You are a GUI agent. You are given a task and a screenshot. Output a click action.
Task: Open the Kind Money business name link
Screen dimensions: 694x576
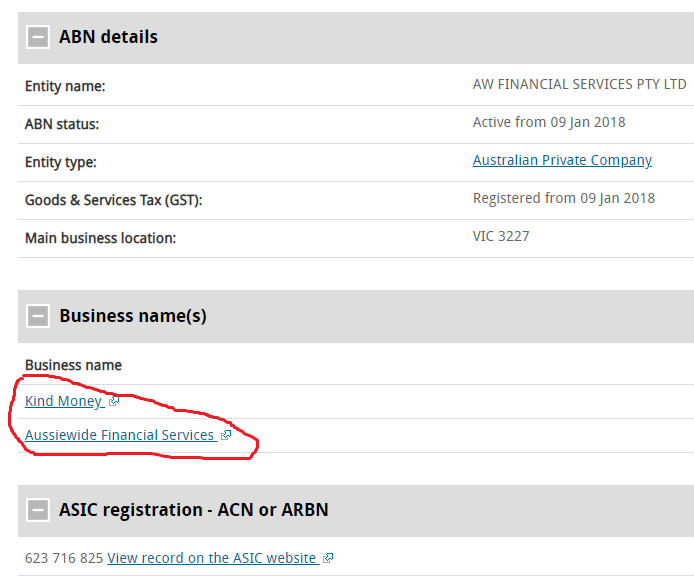pyautogui.click(x=64, y=401)
